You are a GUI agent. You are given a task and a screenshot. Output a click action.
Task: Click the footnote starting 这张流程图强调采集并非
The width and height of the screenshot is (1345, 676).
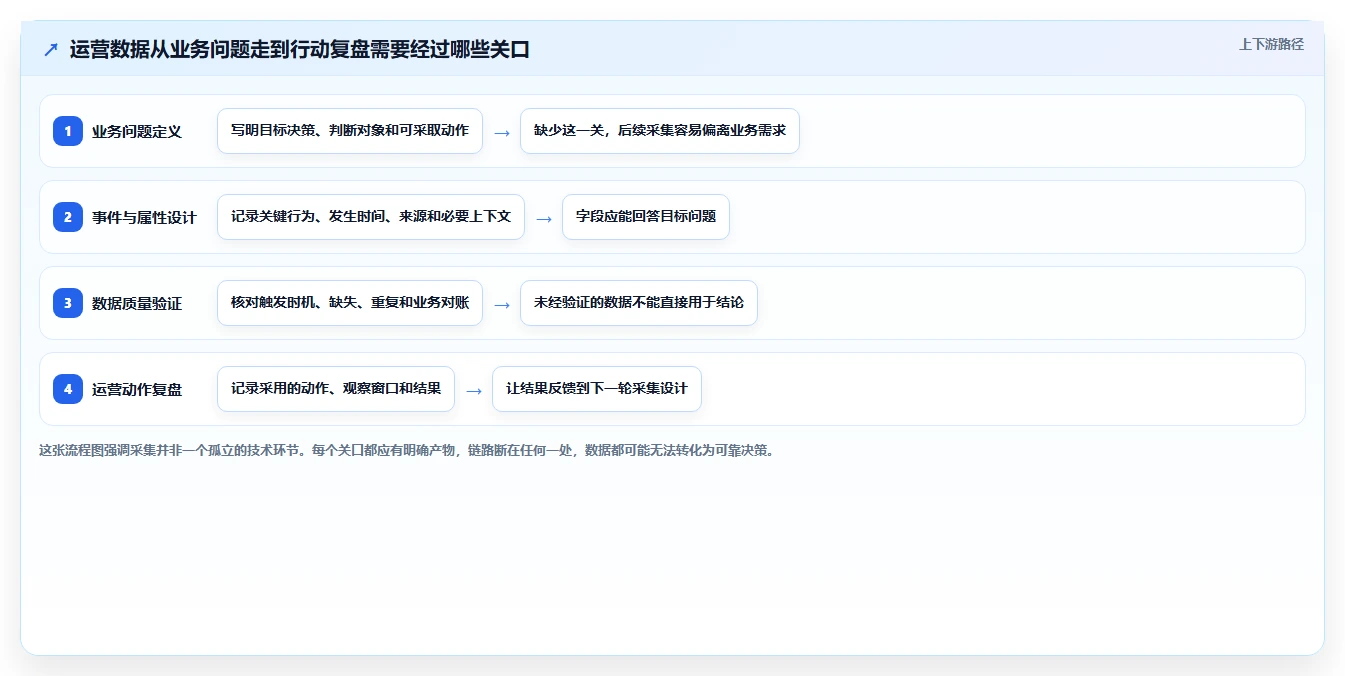[407, 450]
